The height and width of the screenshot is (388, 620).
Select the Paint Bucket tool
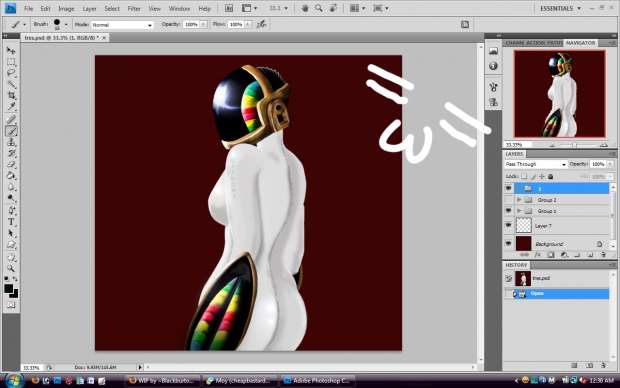click(x=11, y=176)
